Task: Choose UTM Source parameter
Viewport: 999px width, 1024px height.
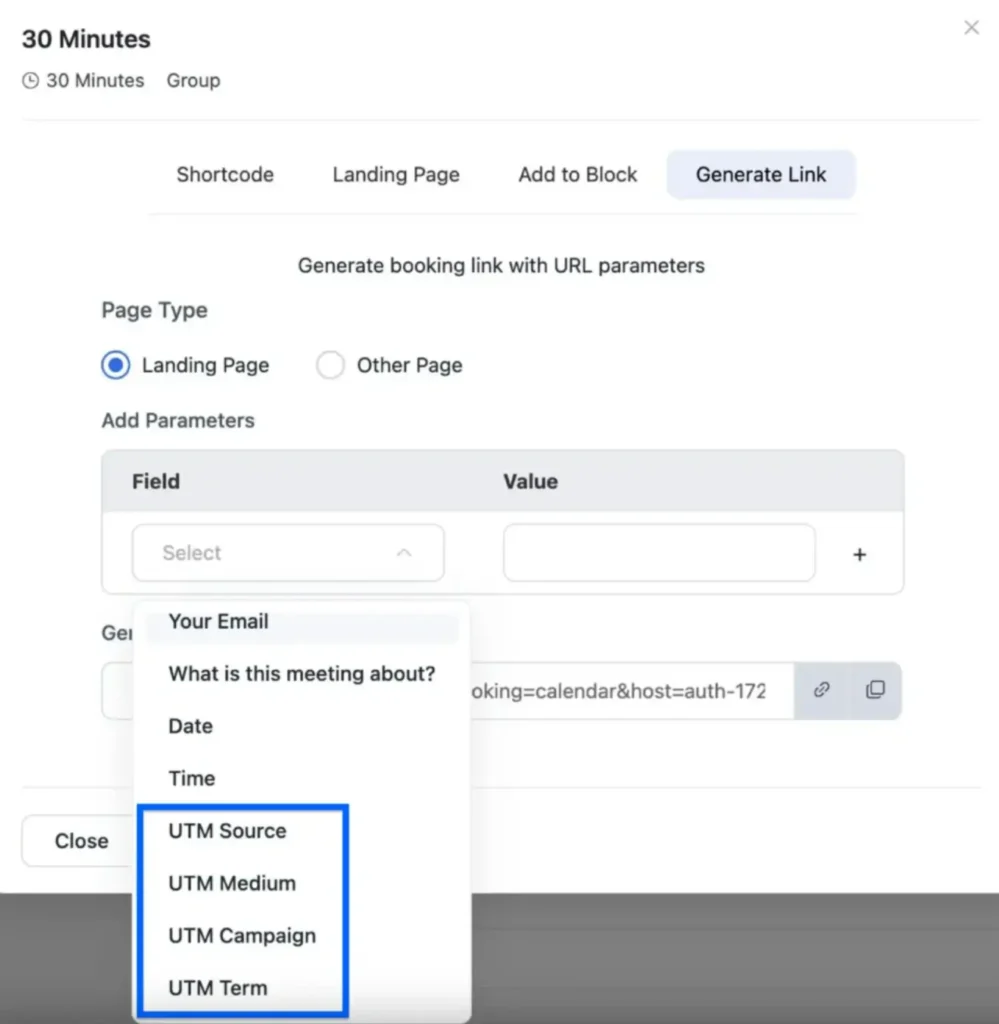Action: [x=227, y=831]
